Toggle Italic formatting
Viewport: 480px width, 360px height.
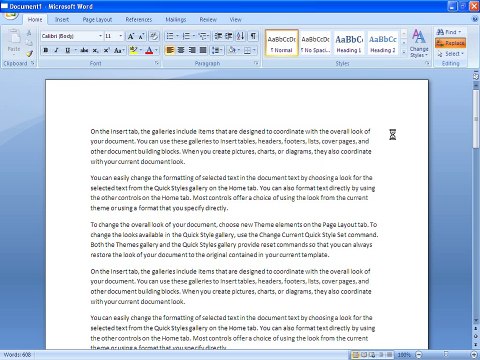point(56,50)
